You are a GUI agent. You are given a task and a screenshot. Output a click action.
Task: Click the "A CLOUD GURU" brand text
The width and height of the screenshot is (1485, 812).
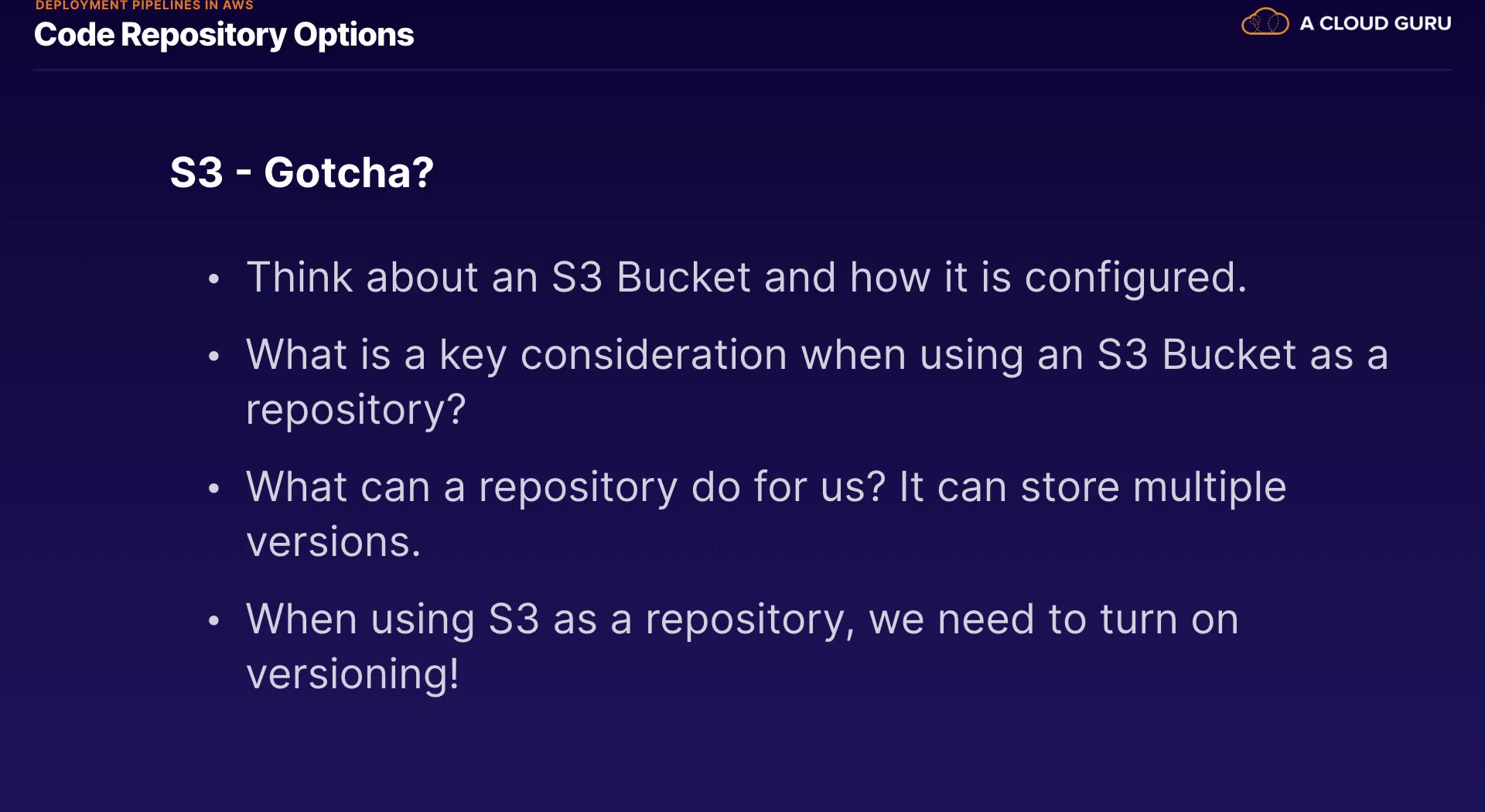click(x=1375, y=23)
